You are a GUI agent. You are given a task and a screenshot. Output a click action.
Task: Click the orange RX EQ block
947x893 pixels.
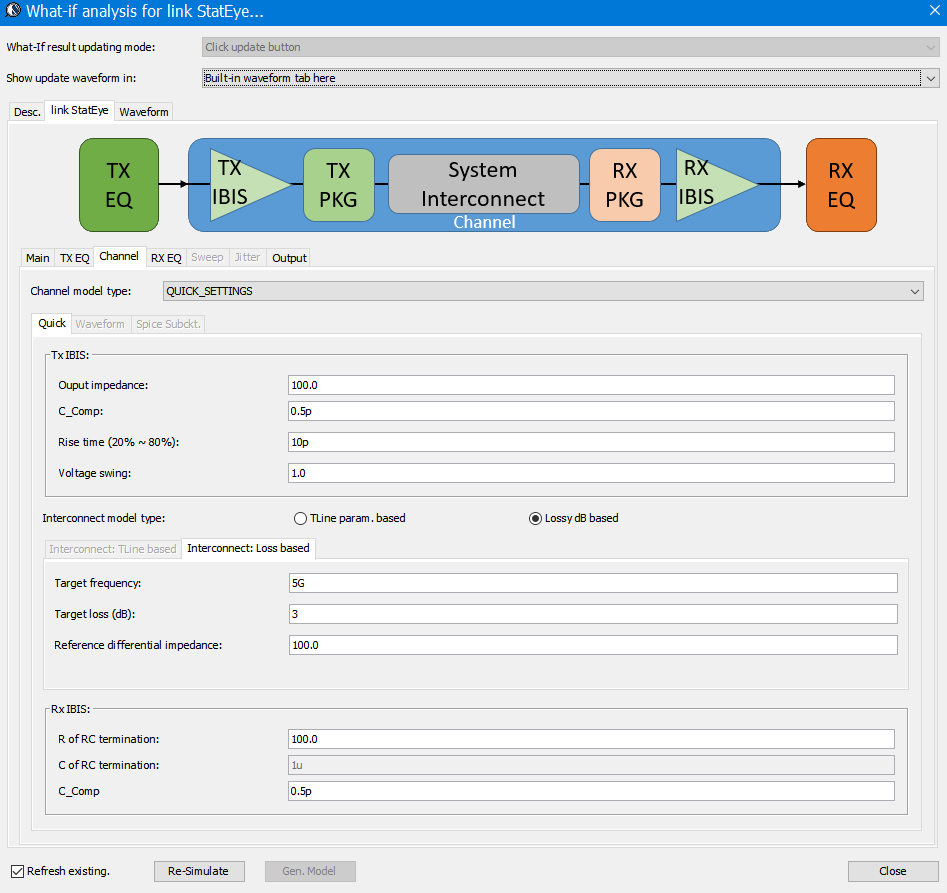click(841, 185)
